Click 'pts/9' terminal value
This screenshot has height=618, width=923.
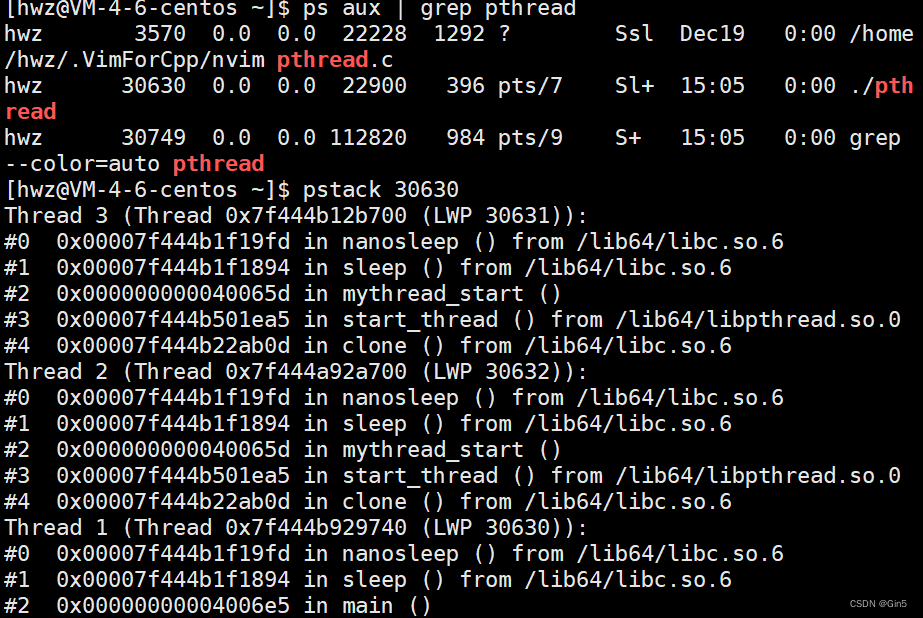click(530, 138)
